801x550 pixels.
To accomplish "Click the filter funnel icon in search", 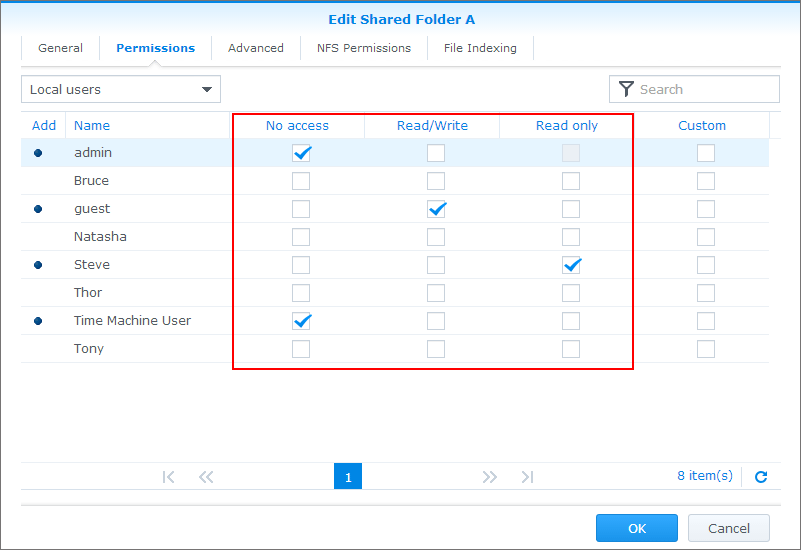I will click(x=626, y=89).
